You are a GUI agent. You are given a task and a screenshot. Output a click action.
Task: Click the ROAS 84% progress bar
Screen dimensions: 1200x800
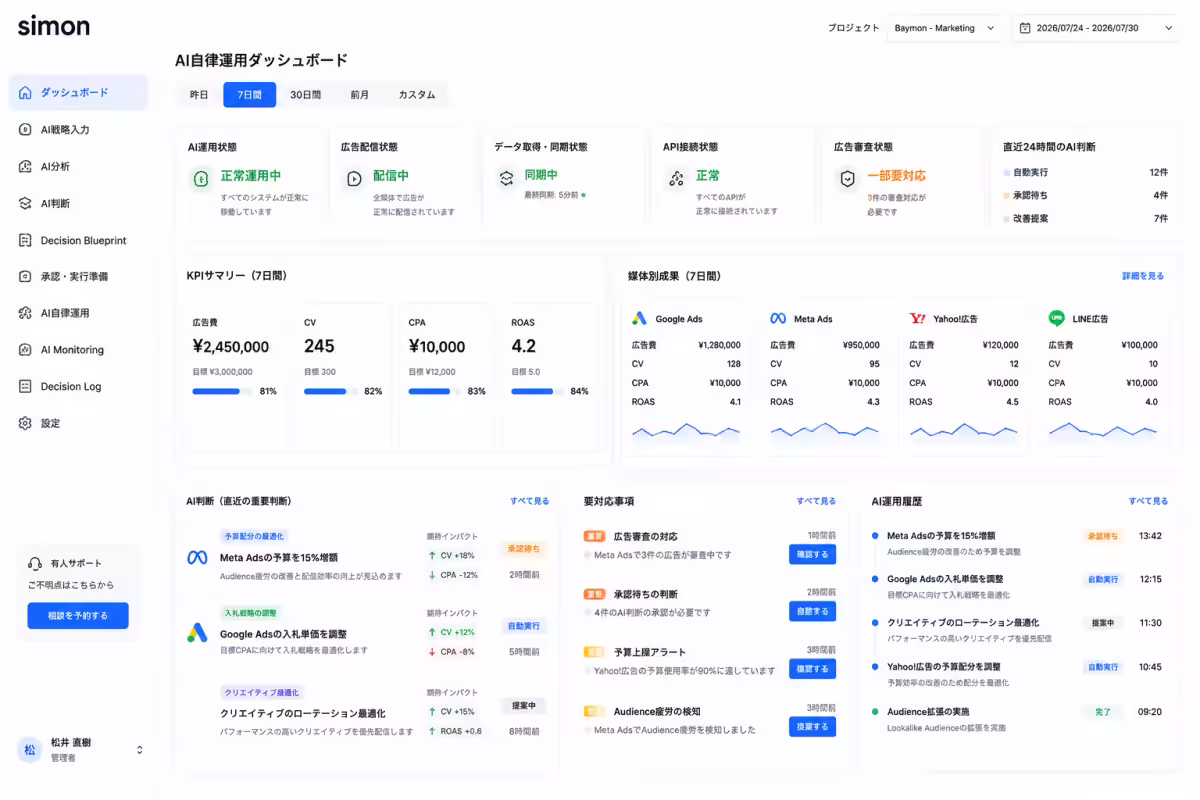537,392
